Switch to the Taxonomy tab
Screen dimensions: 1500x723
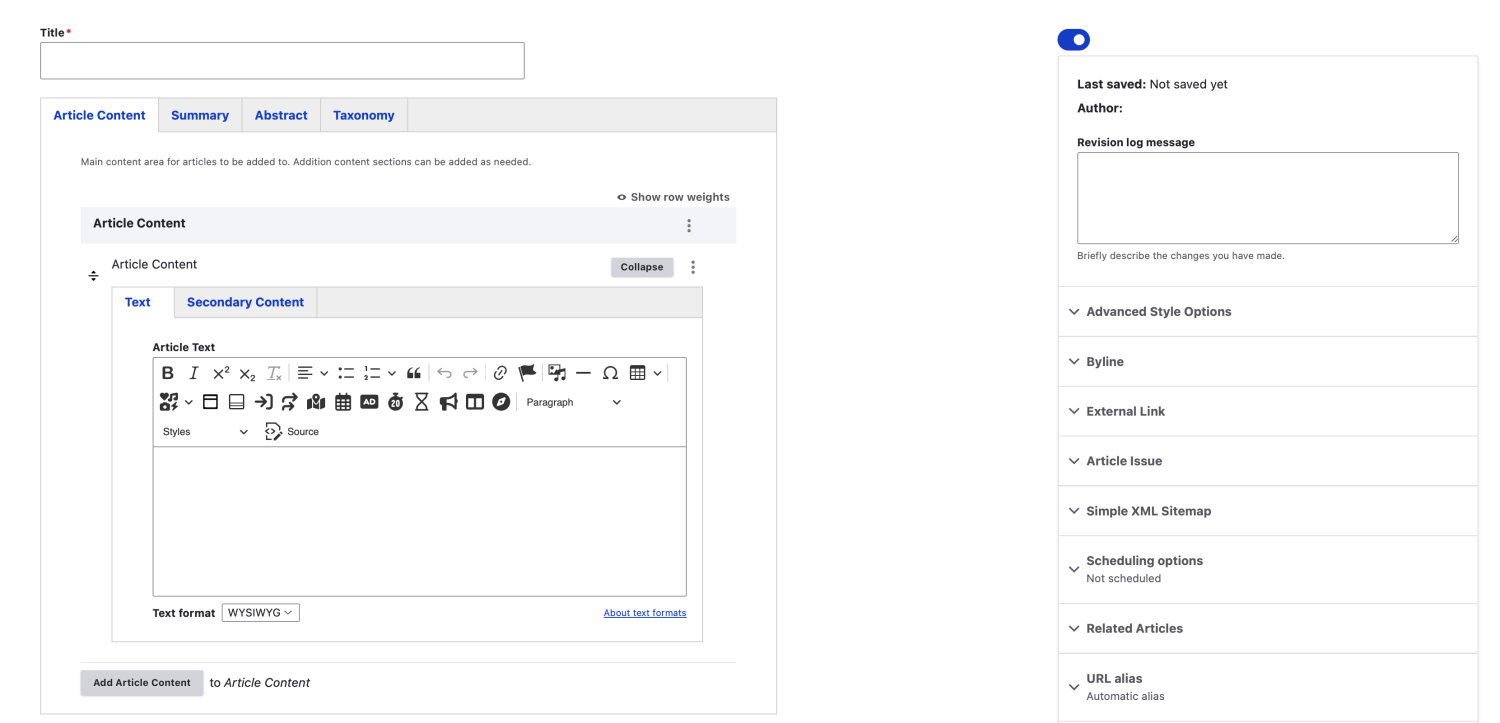[363, 115]
